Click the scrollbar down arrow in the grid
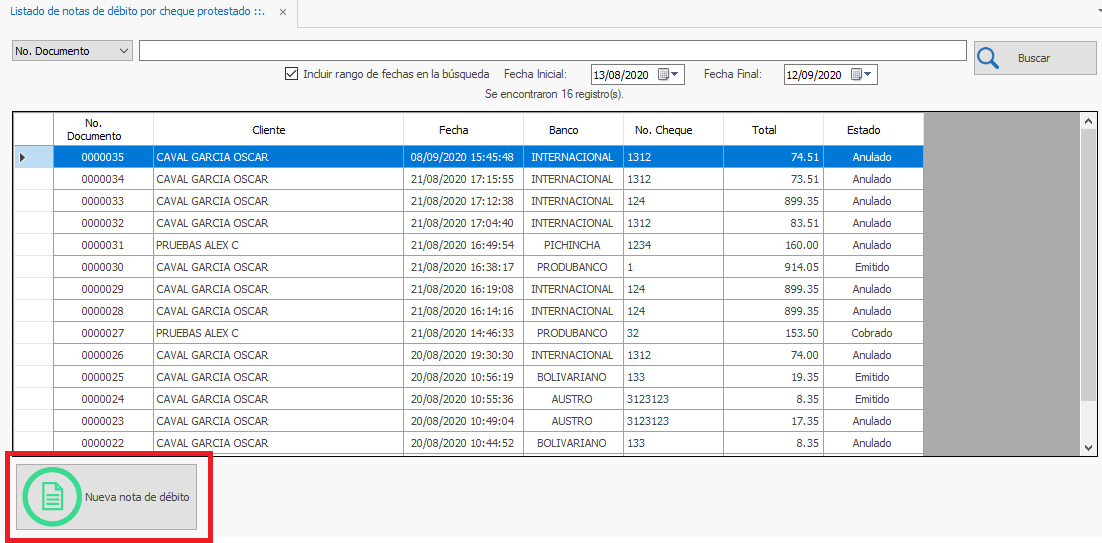Screen dimensions: 1102x543 click(x=1089, y=448)
